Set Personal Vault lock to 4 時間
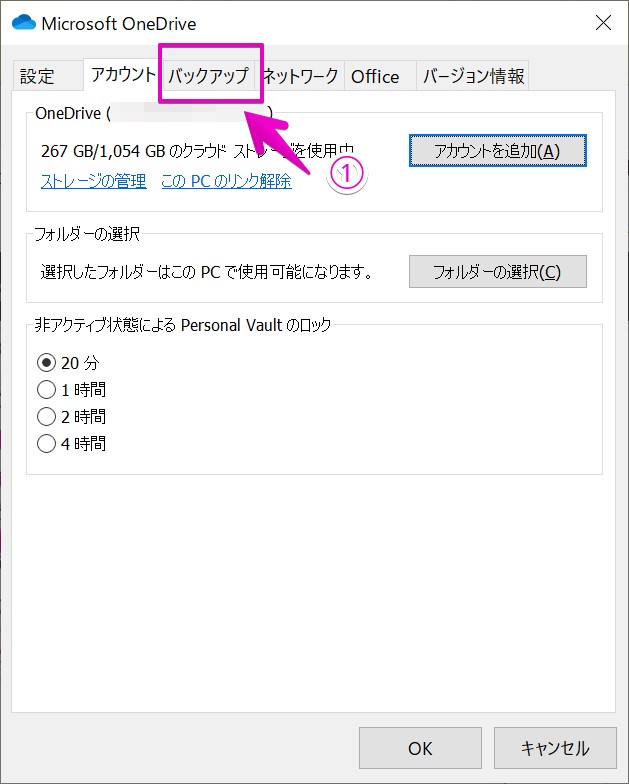Screen dimensions: 629x784 [72, 444]
